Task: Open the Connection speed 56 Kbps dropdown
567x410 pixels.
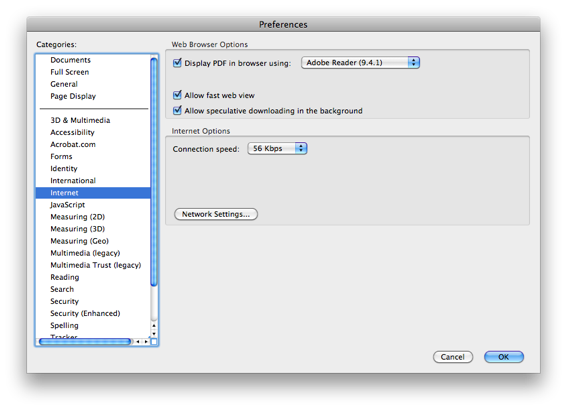Action: 277,148
